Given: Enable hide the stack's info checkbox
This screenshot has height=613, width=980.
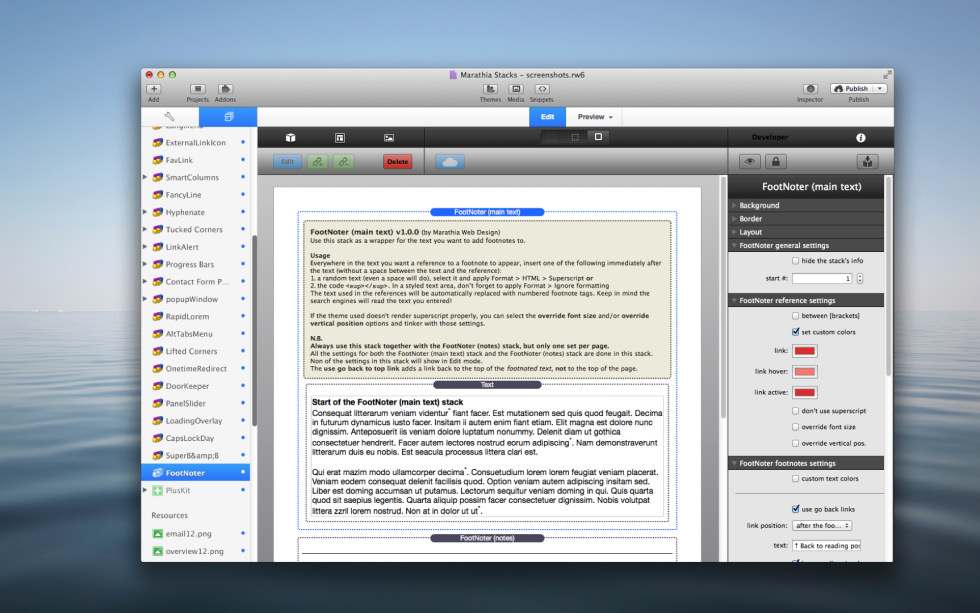Looking at the screenshot, I should [796, 261].
